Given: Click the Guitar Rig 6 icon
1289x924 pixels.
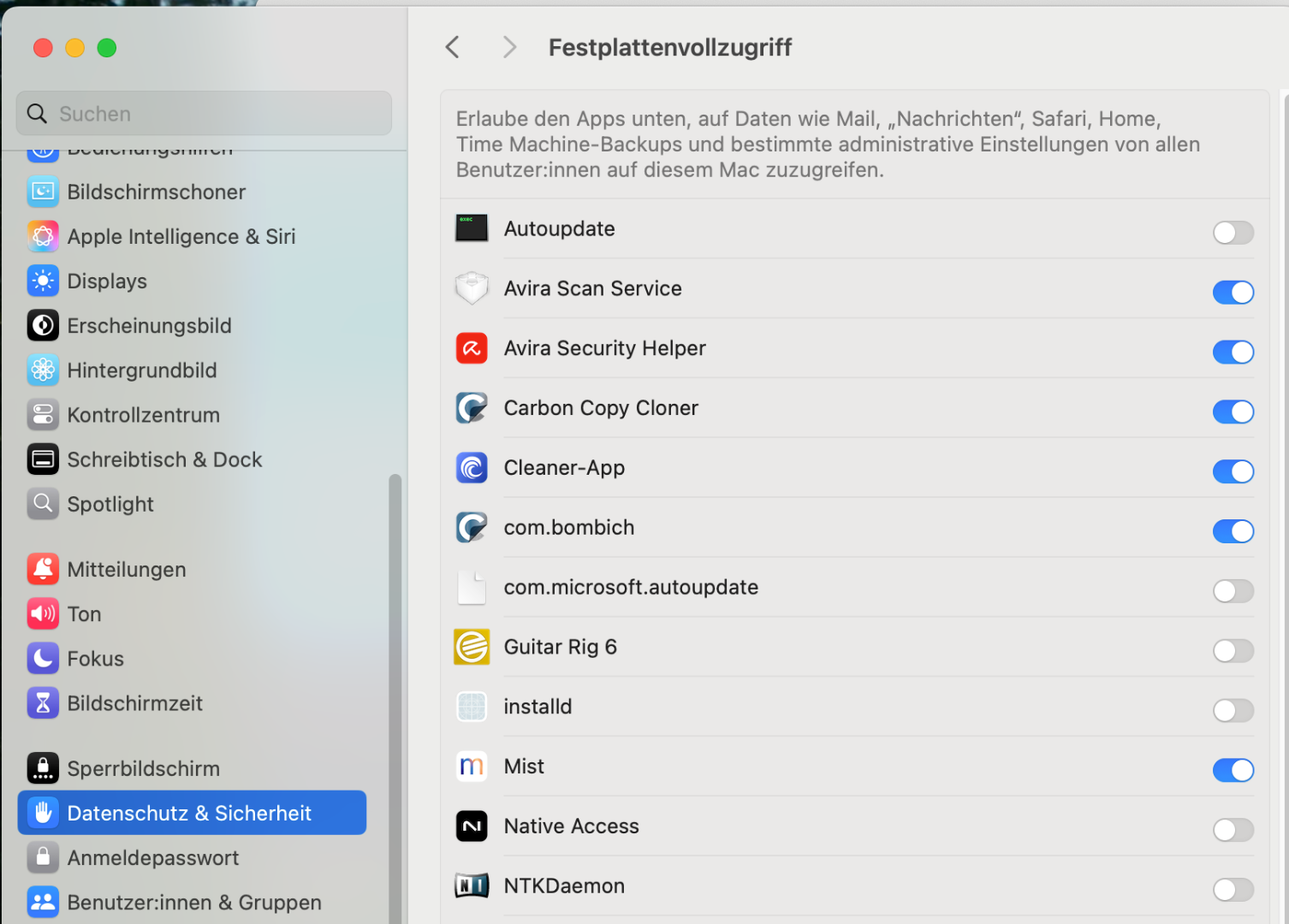Looking at the screenshot, I should click(472, 647).
